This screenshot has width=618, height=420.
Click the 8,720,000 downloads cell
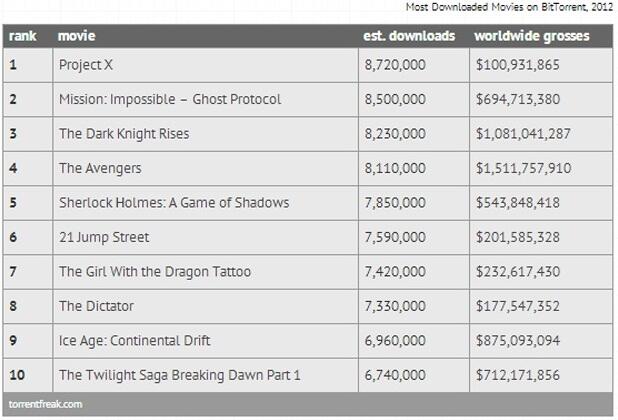395,65
